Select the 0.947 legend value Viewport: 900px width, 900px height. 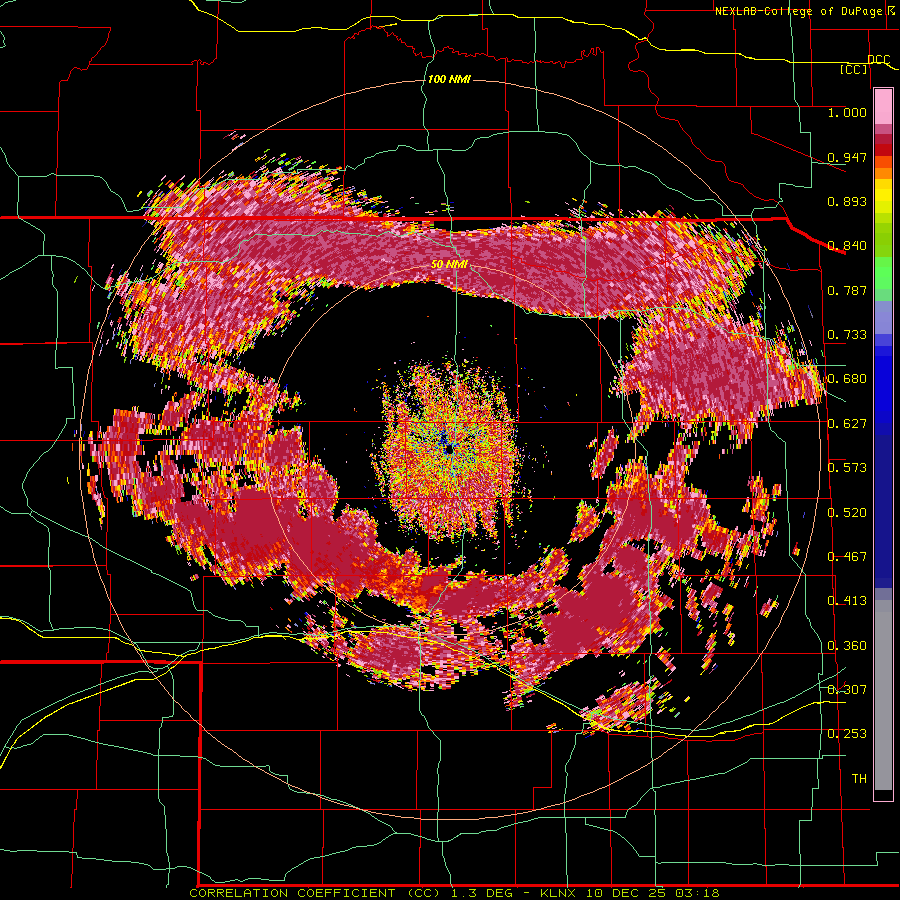pos(847,157)
